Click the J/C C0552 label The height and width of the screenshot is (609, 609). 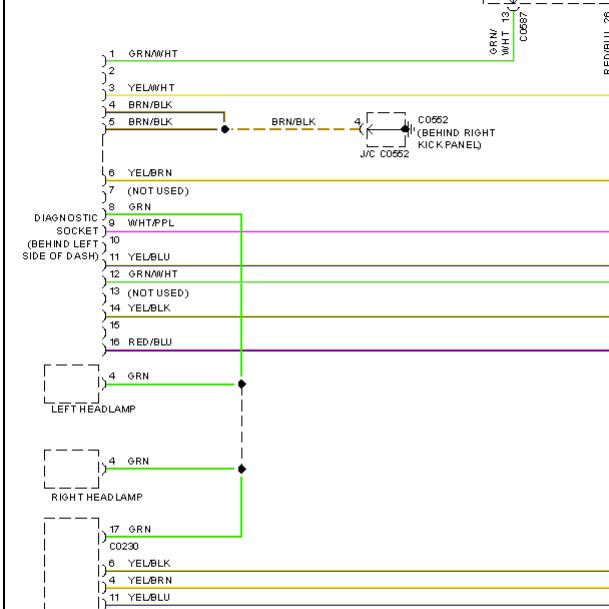385,154
